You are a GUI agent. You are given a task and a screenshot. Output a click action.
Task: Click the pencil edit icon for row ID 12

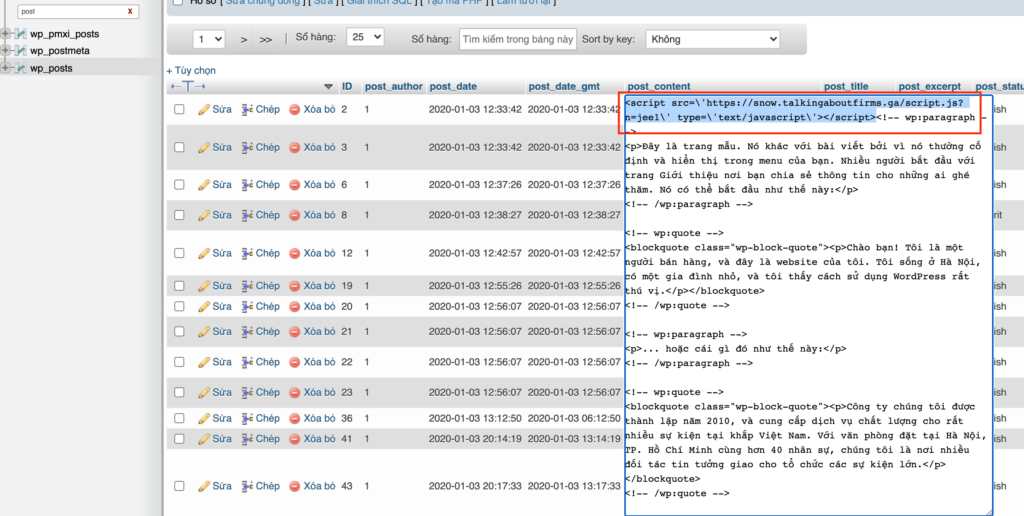(x=203, y=253)
